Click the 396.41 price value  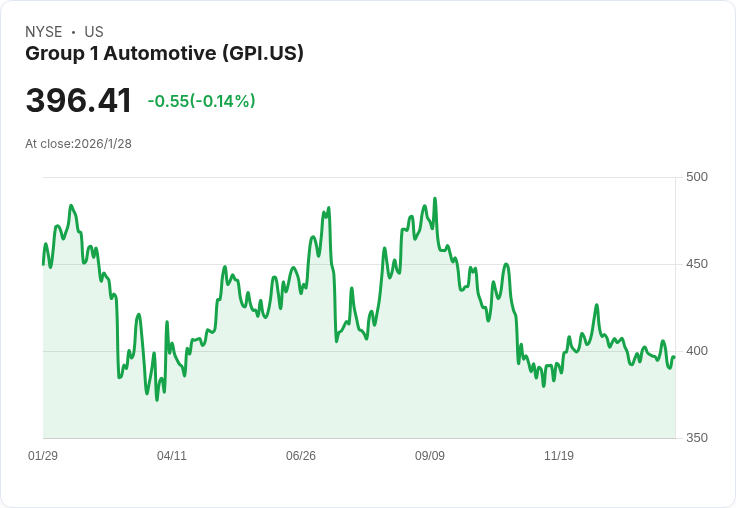pyautogui.click(x=79, y=101)
